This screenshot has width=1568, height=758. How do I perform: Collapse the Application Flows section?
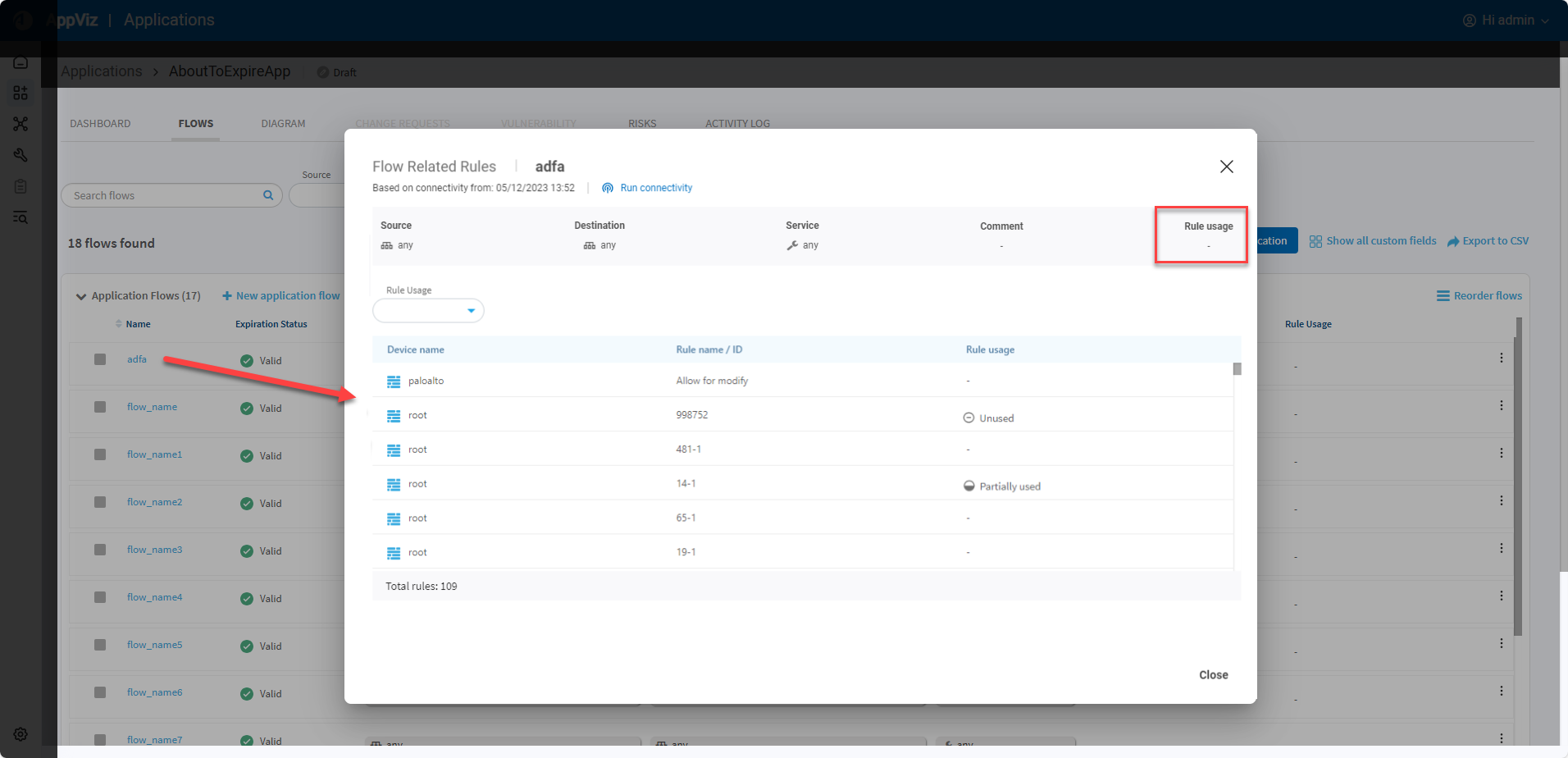(81, 296)
